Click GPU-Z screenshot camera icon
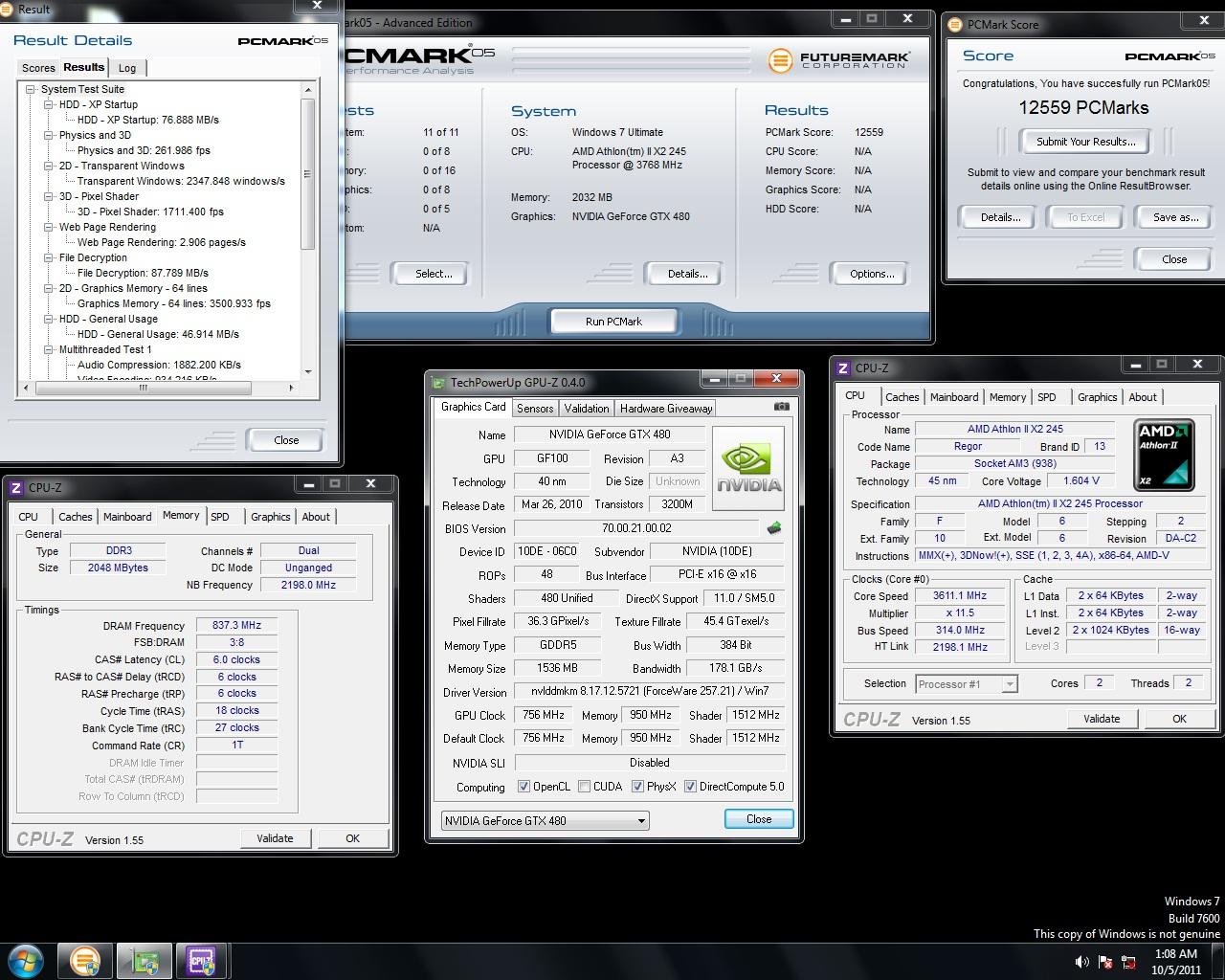Screen dimensions: 1225x980 782,407
